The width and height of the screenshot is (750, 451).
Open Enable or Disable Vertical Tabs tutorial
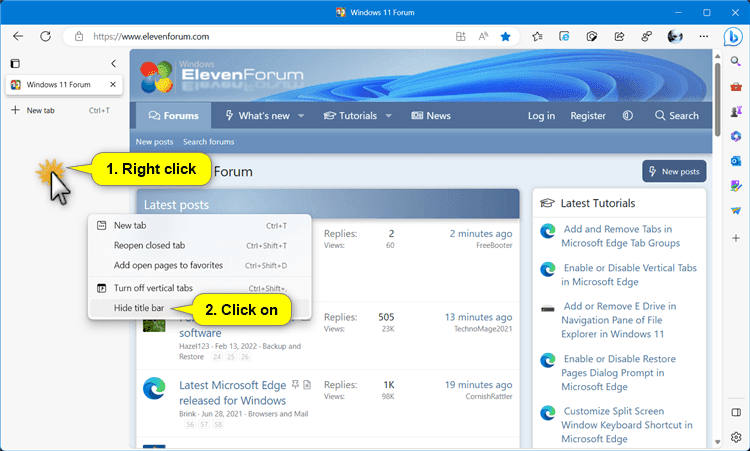[x=629, y=275]
